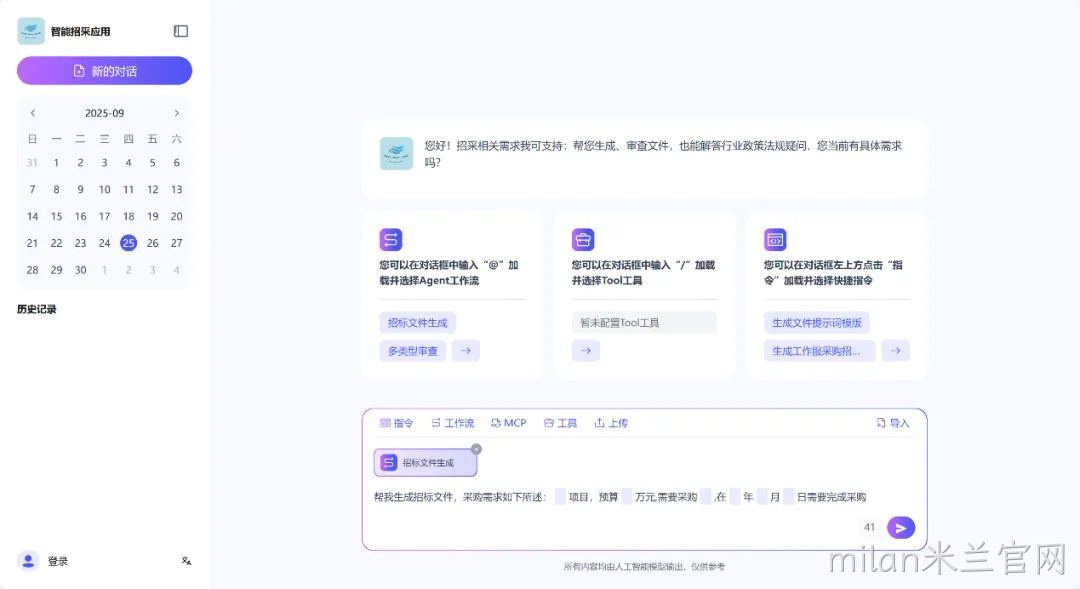Click the blank before 项目 in prompt
Screen dimensions: 1080x589
[x=560, y=497]
